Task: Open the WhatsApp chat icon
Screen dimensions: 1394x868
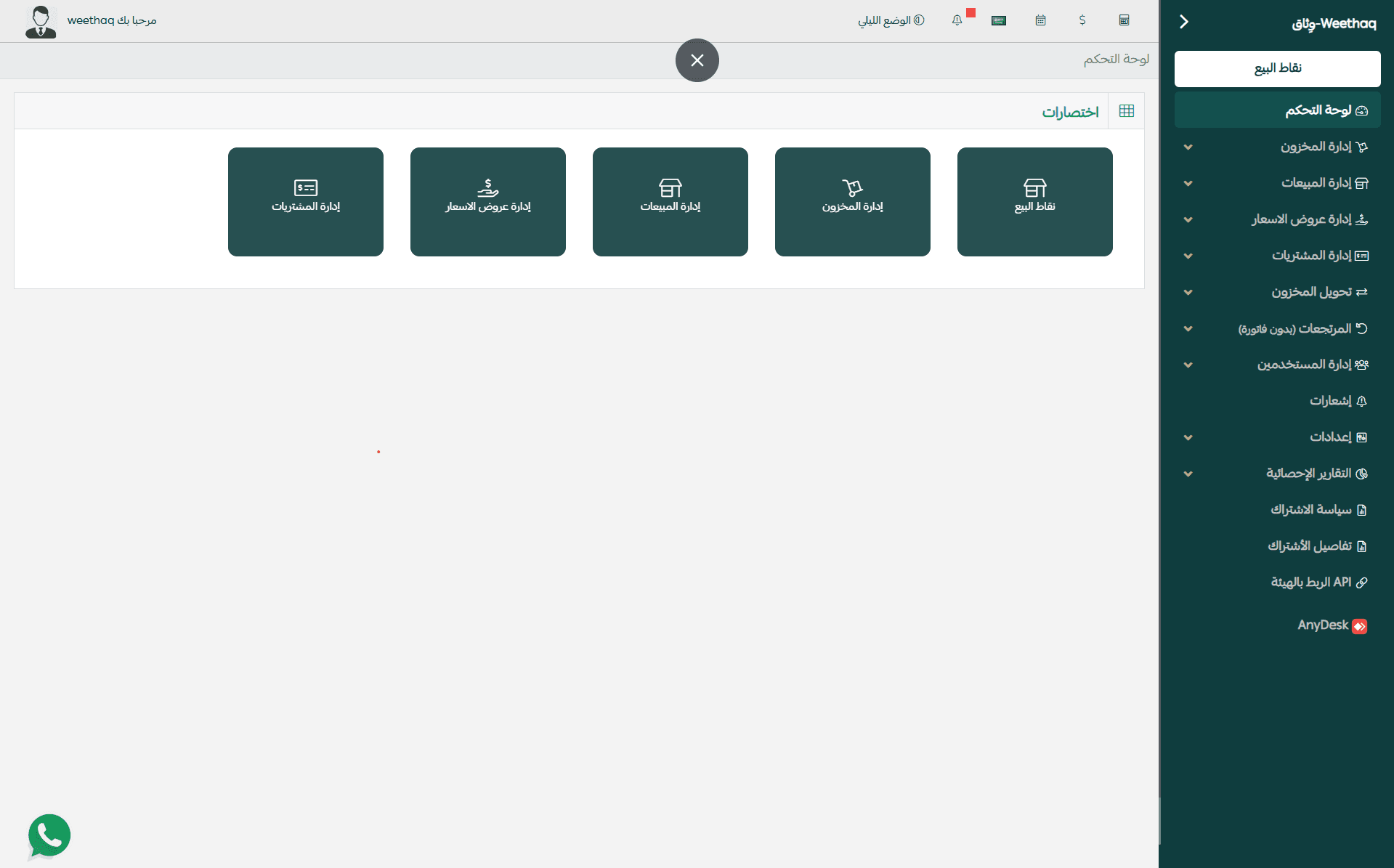Action: [x=49, y=836]
